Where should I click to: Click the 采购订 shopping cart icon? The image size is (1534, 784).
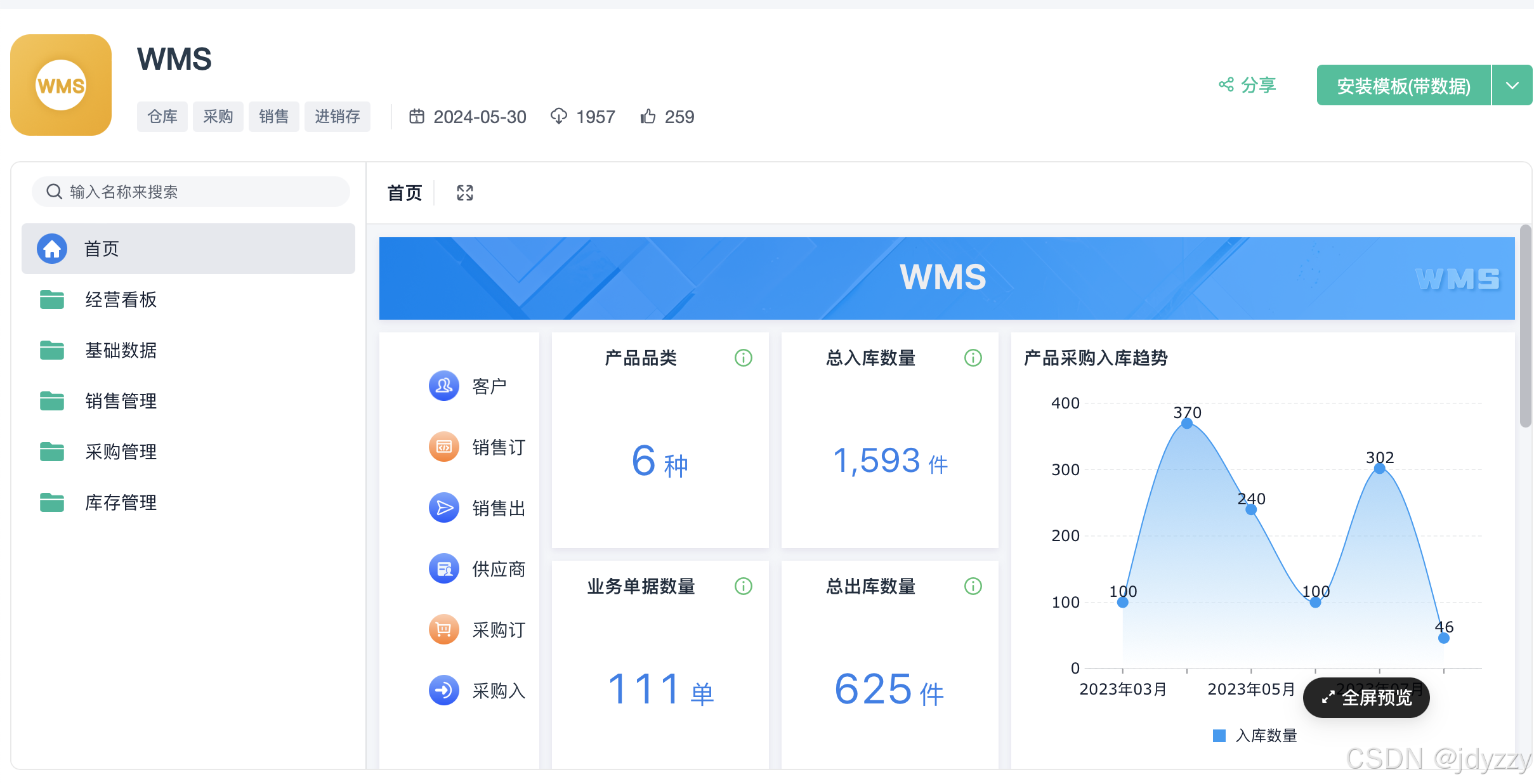[443, 629]
